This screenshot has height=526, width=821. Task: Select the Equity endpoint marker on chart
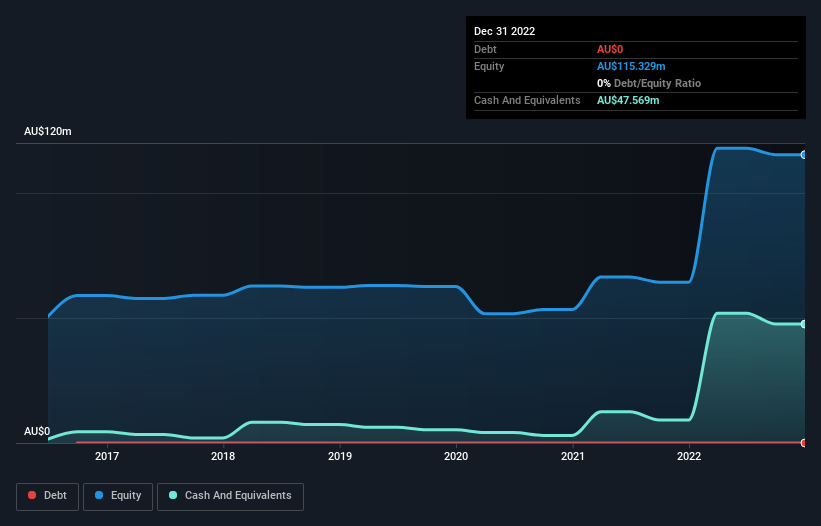pyautogui.click(x=804, y=155)
